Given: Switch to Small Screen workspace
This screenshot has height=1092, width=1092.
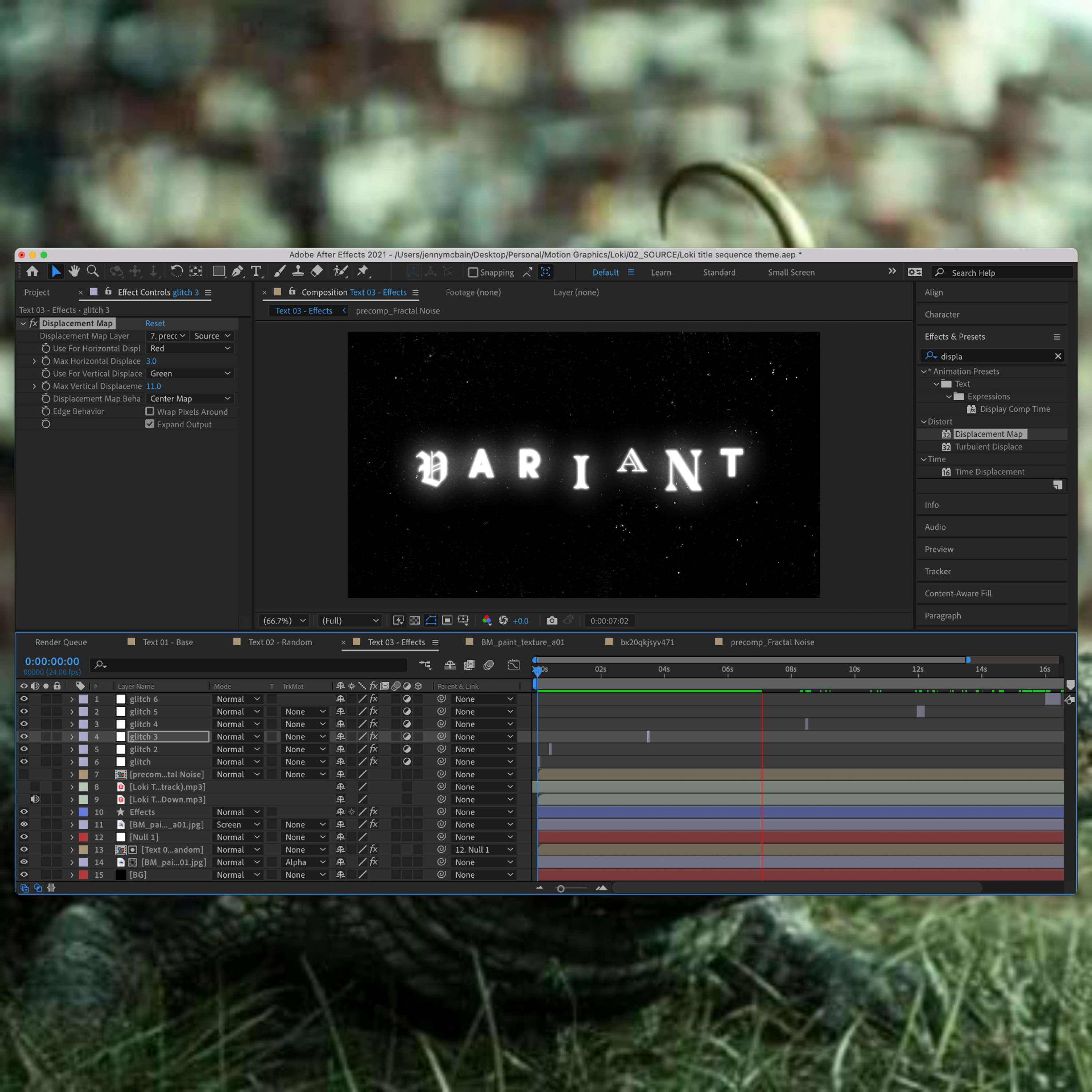Looking at the screenshot, I should point(791,272).
